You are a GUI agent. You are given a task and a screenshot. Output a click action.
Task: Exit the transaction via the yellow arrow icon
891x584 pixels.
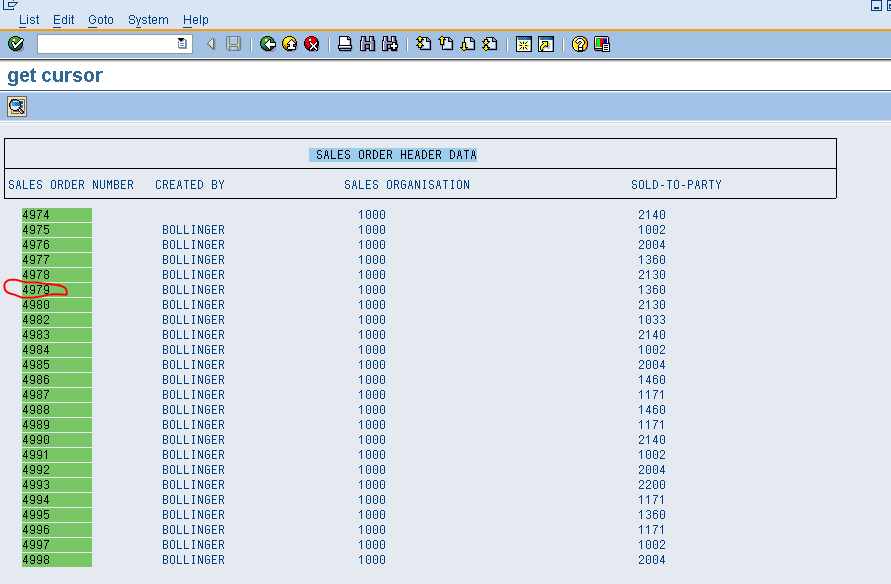pyautogui.click(x=289, y=43)
